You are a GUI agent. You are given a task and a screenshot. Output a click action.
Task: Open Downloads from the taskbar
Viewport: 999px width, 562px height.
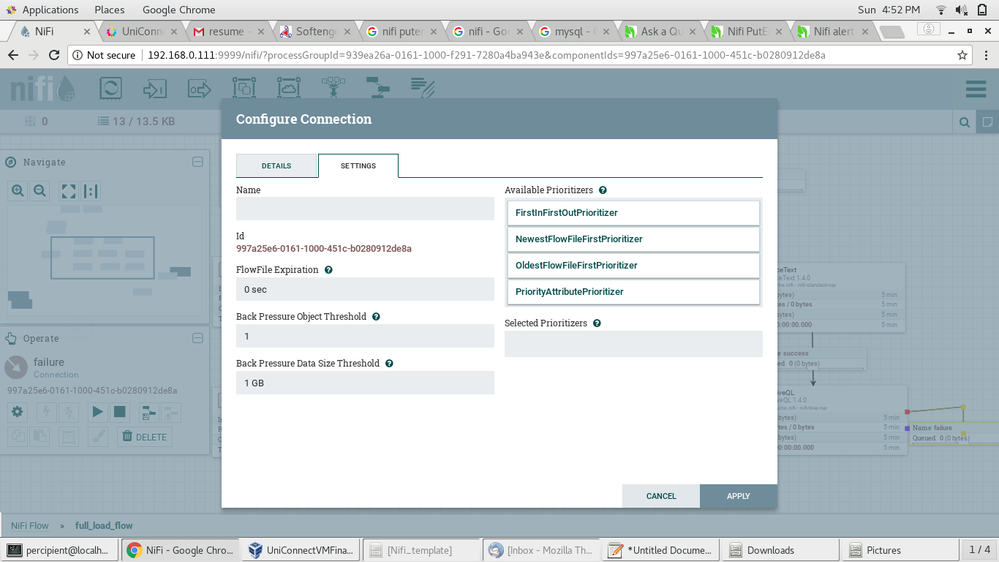[x=780, y=550]
